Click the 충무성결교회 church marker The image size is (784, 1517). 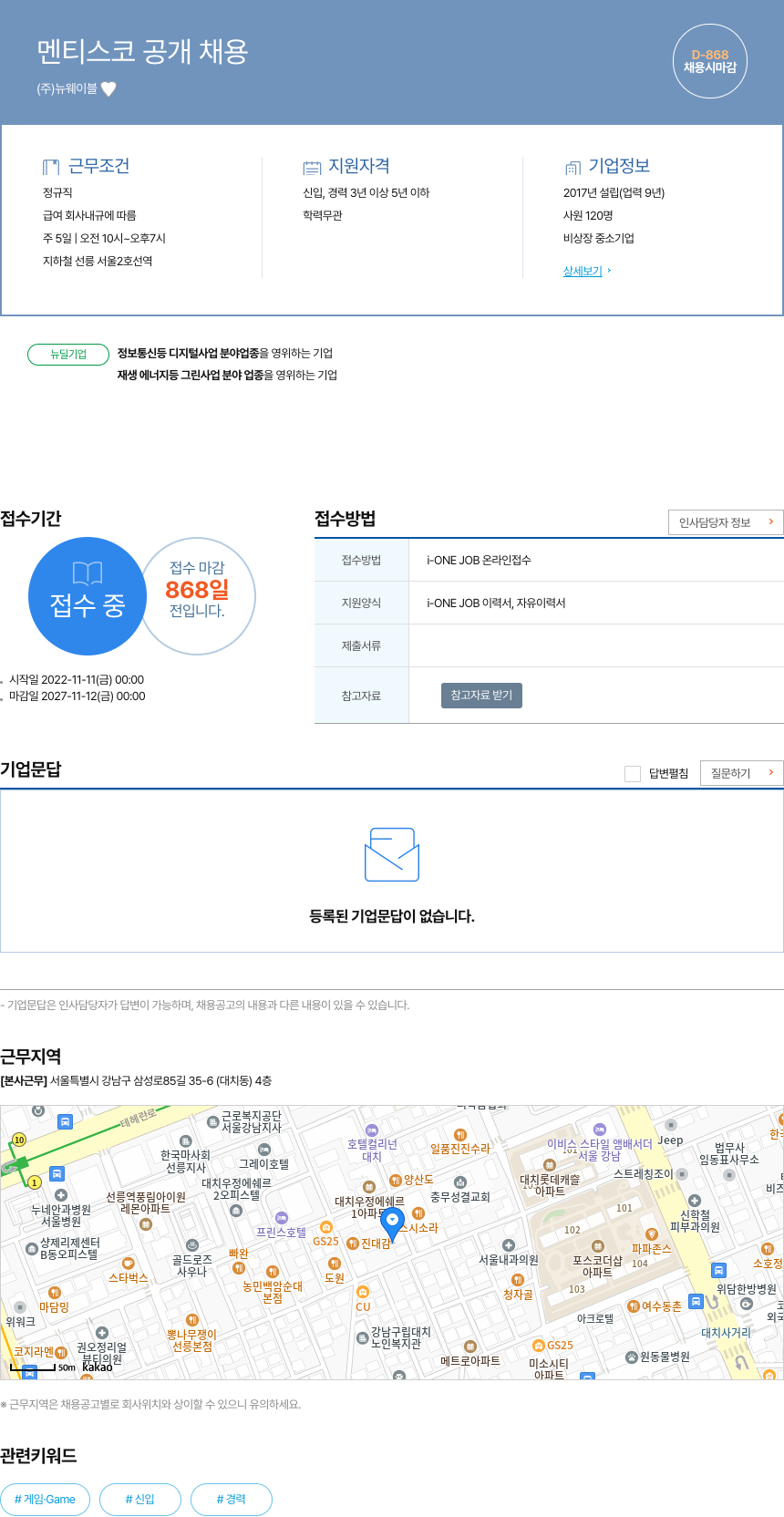pyautogui.click(x=459, y=1182)
